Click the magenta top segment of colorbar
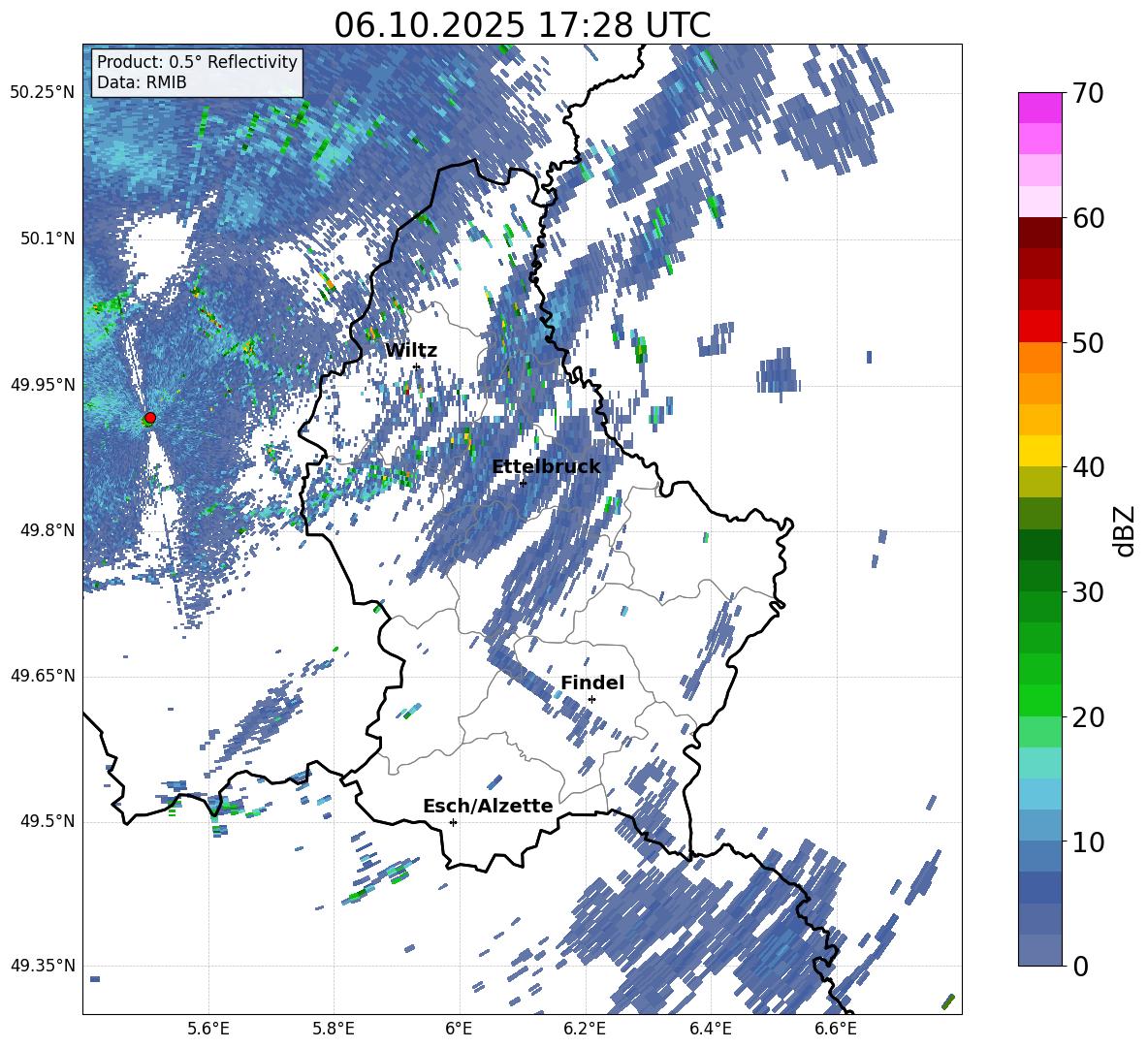This screenshot has width=1148, height=1048. (x=1040, y=108)
